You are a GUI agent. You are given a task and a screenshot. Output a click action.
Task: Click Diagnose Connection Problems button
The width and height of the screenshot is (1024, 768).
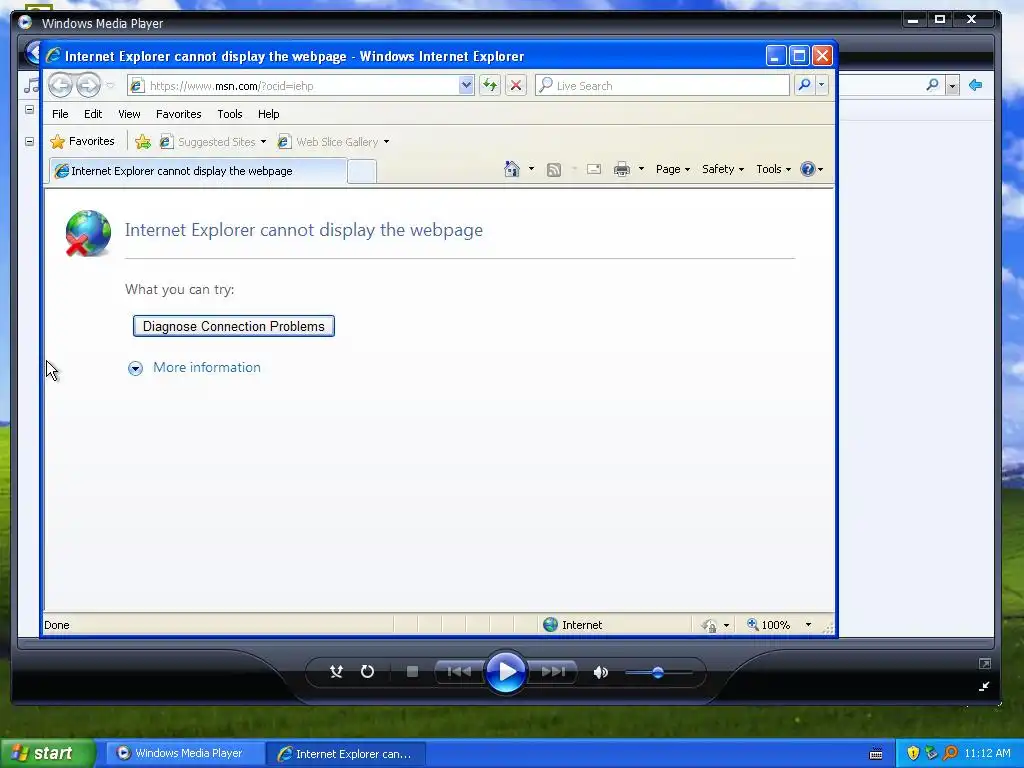pos(234,326)
